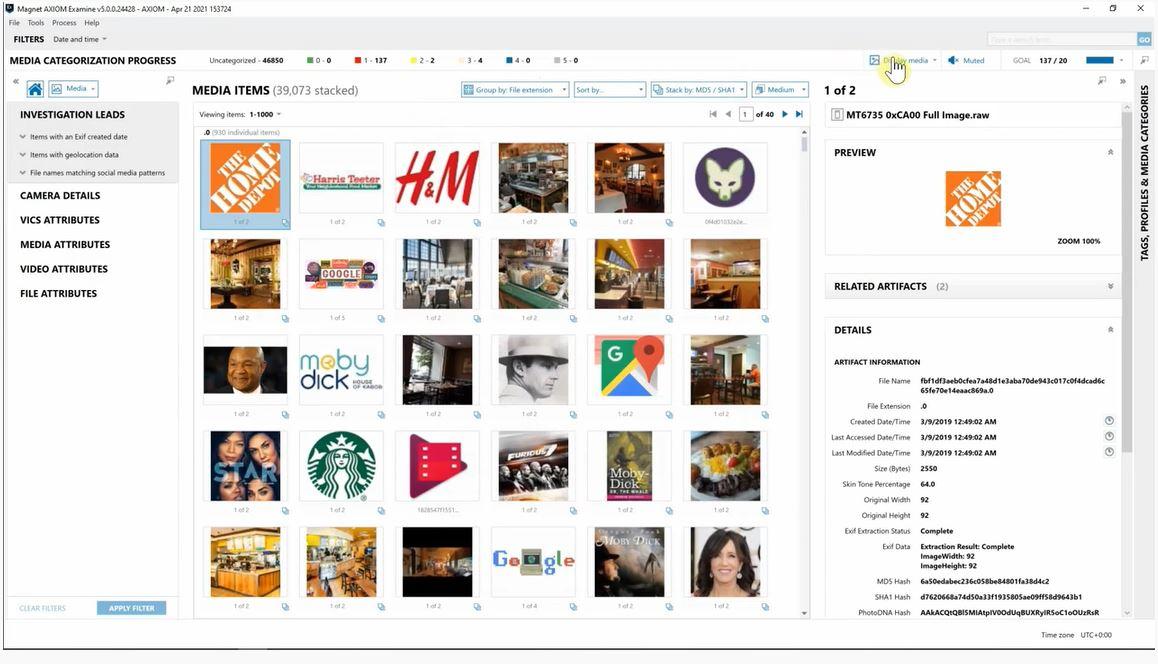This screenshot has width=1158, height=664.
Task: Open the Date and time filter dropdown
Action: coord(80,39)
